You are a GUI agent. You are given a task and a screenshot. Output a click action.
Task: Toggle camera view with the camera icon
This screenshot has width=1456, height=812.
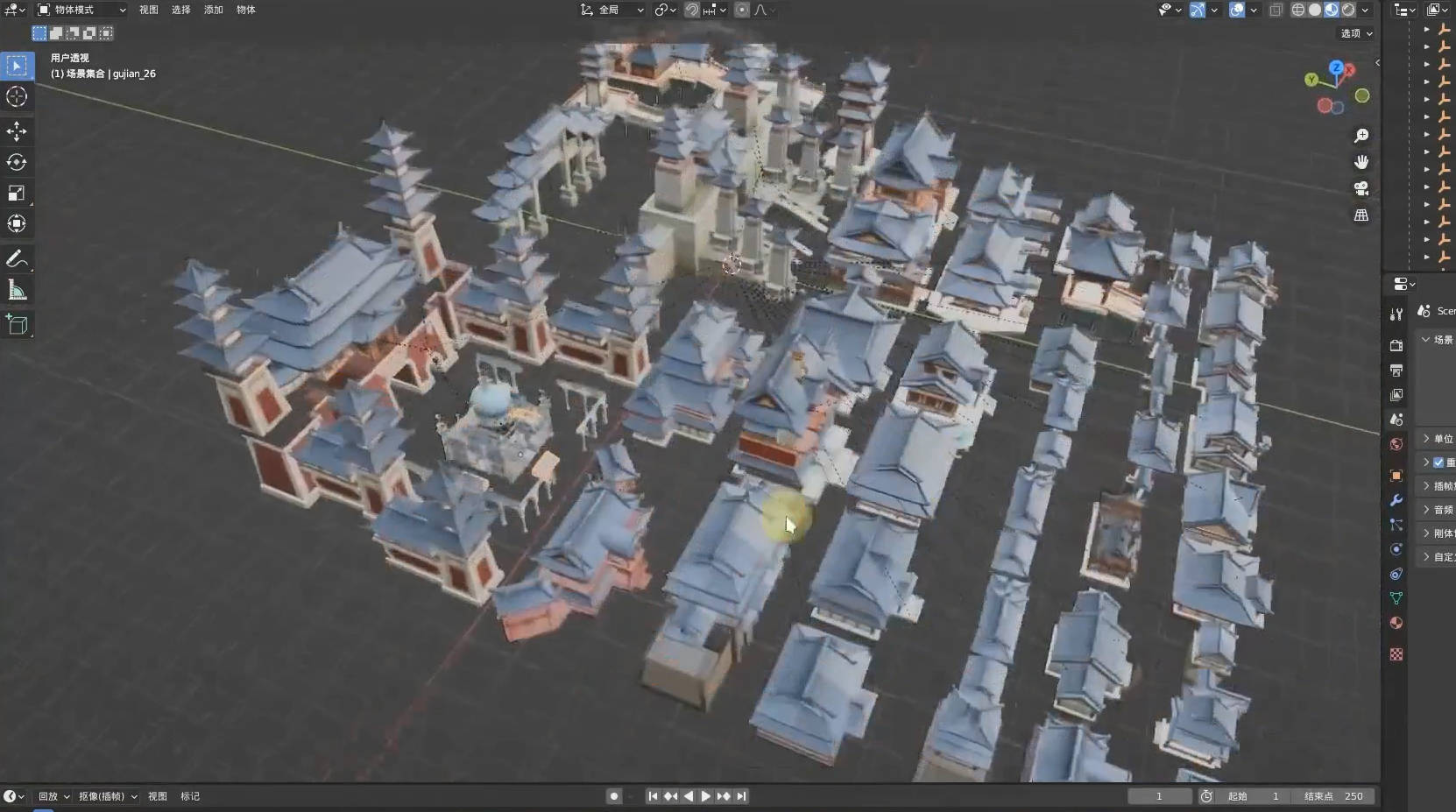(x=1361, y=188)
